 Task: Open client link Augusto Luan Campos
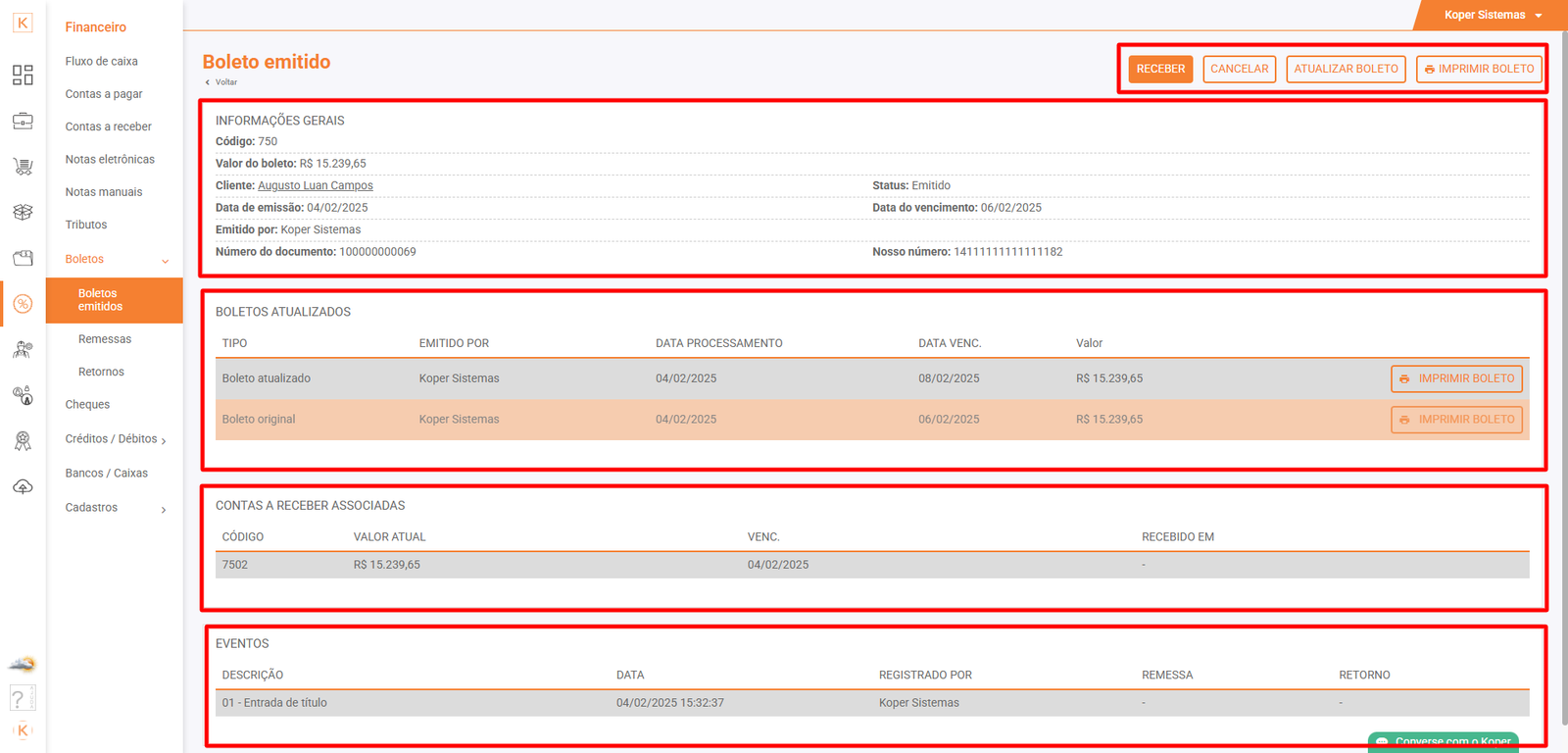(x=315, y=185)
